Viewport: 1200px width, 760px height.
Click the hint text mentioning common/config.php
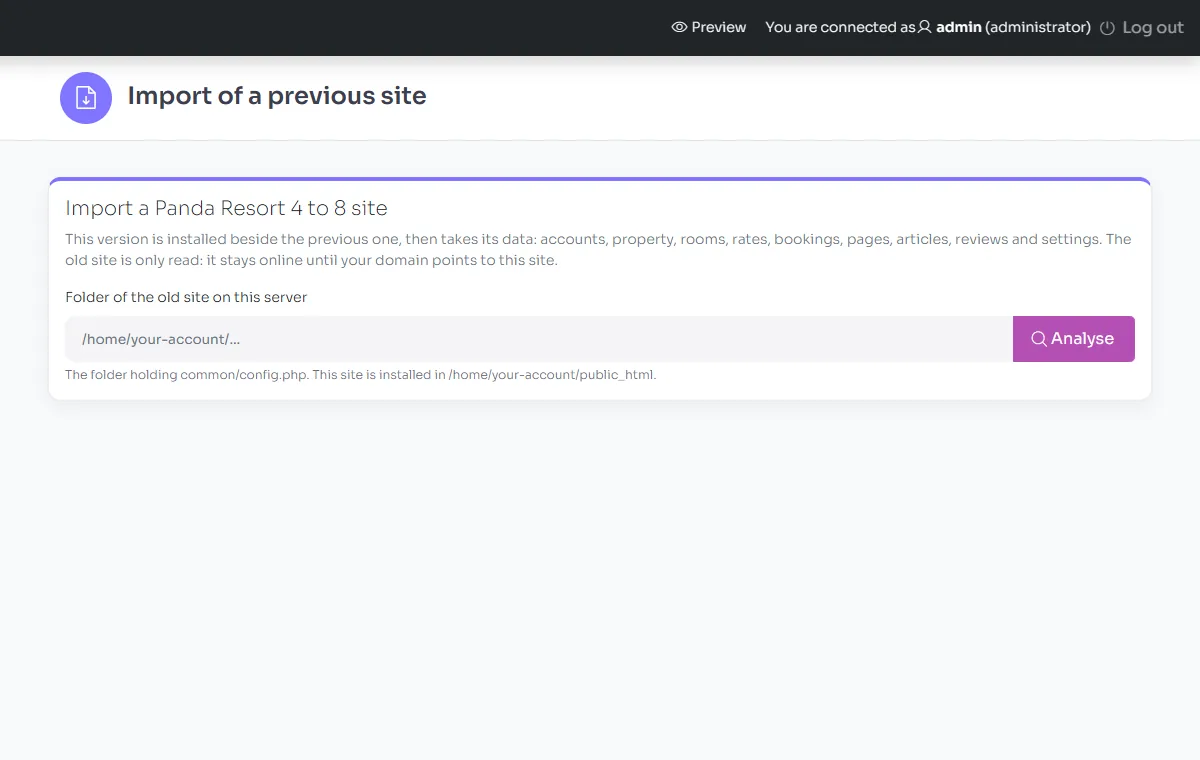360,375
